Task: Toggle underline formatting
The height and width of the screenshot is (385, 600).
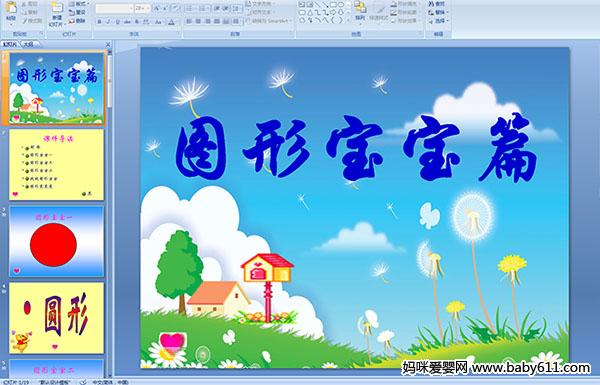Action: click(x=117, y=22)
